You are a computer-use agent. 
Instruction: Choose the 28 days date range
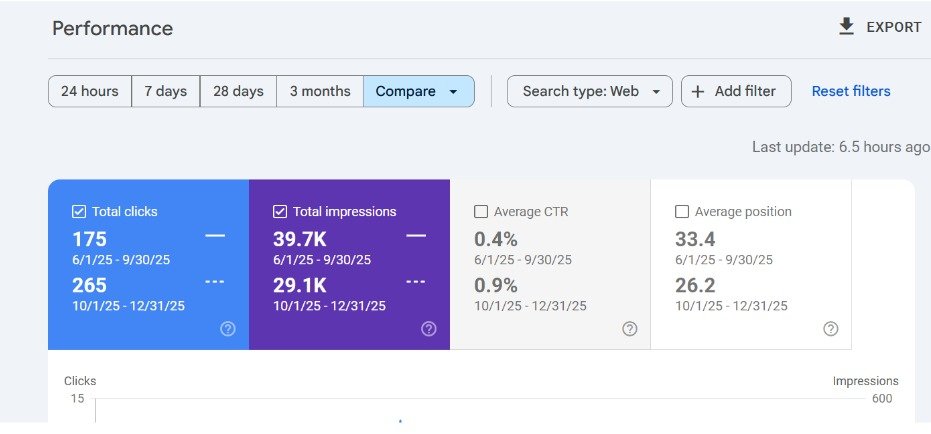click(239, 91)
